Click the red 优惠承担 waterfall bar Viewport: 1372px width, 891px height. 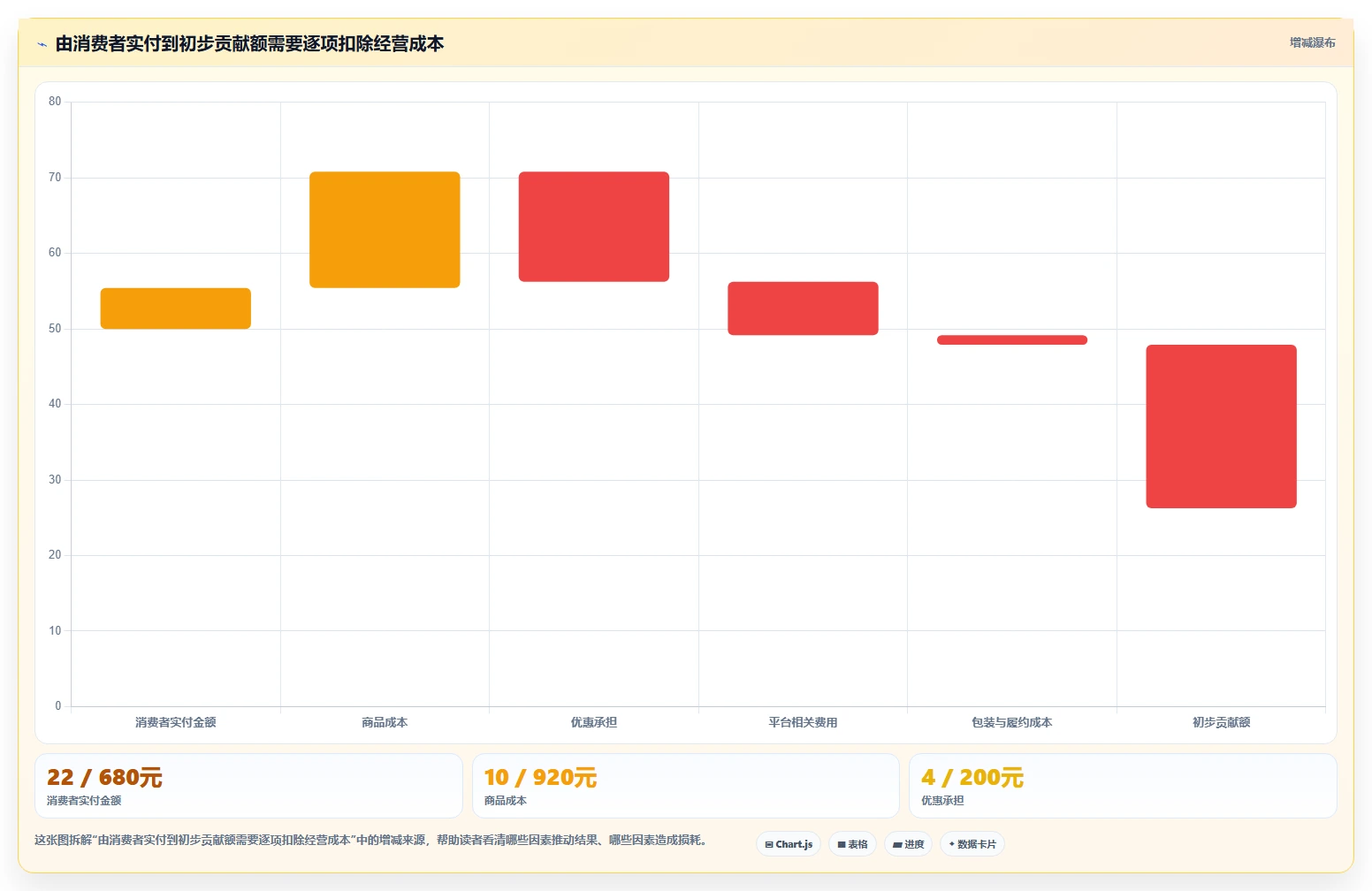(594, 226)
